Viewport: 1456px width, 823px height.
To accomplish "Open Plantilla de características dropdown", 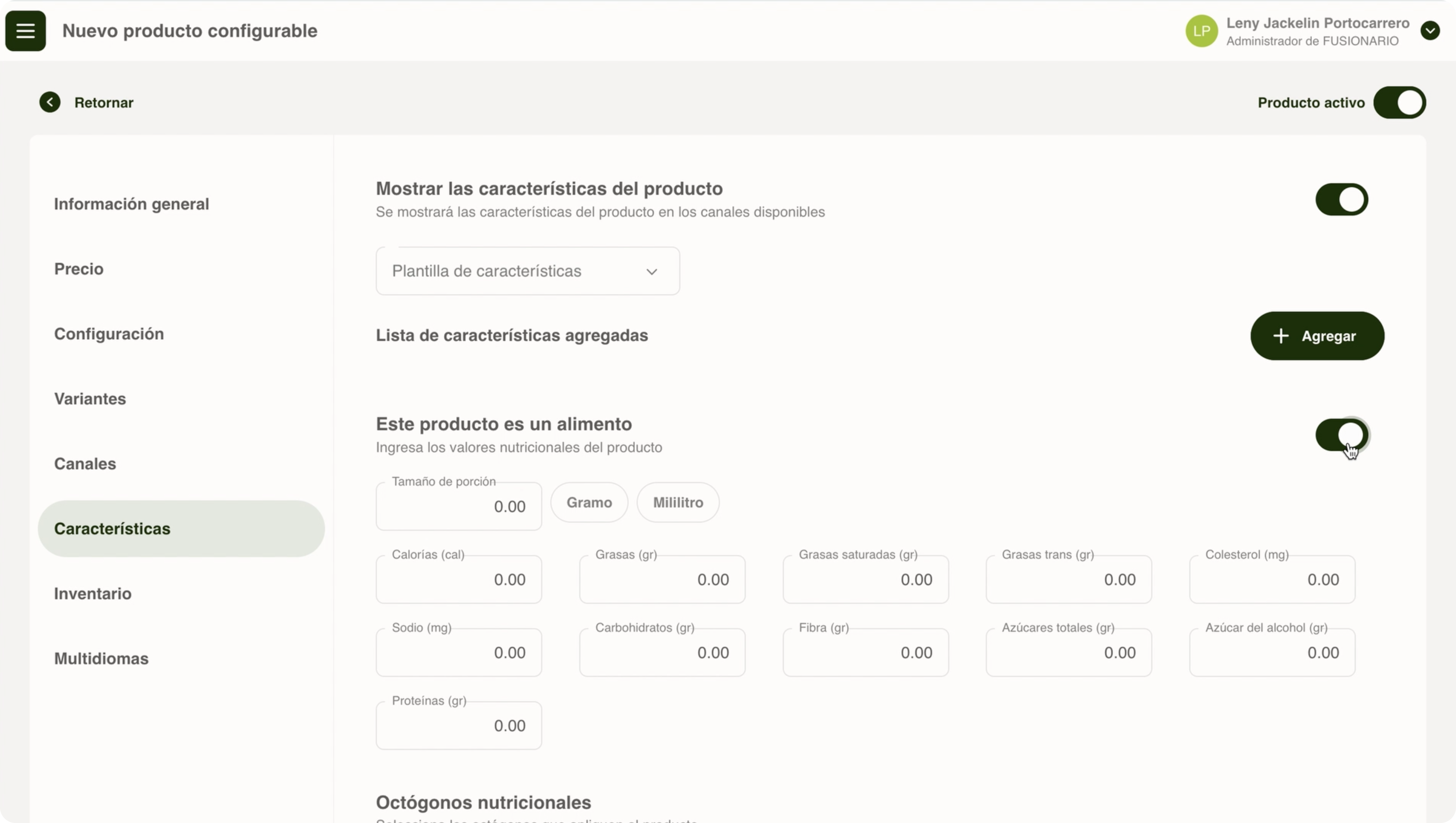I will [527, 271].
